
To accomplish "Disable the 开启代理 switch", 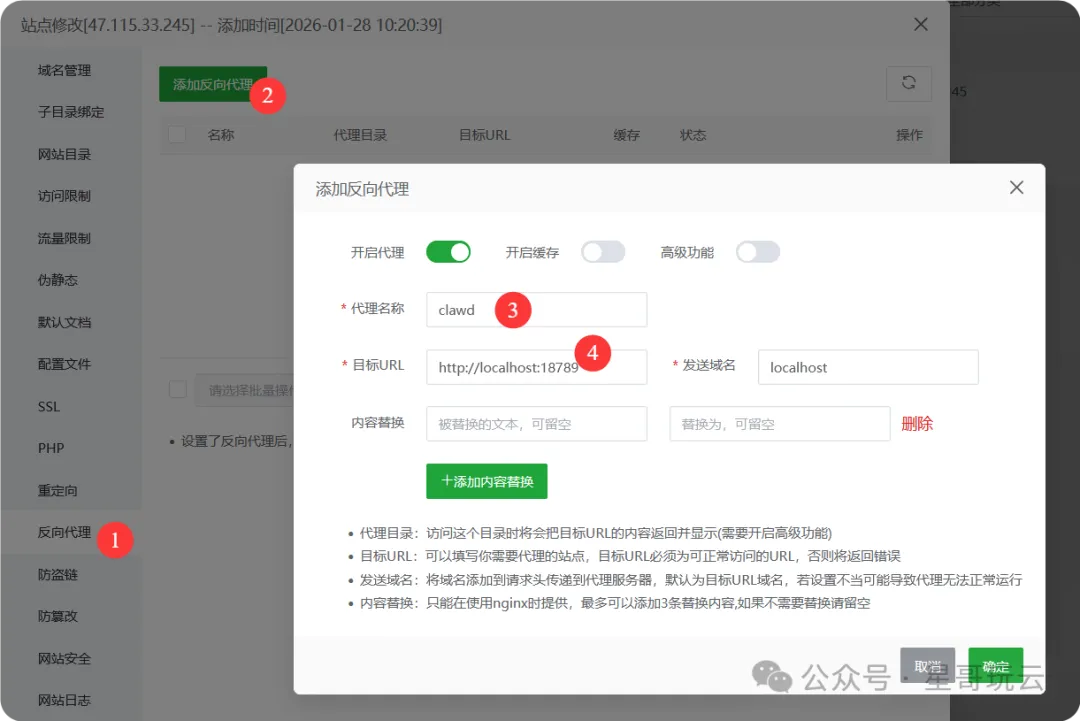I will pos(448,252).
